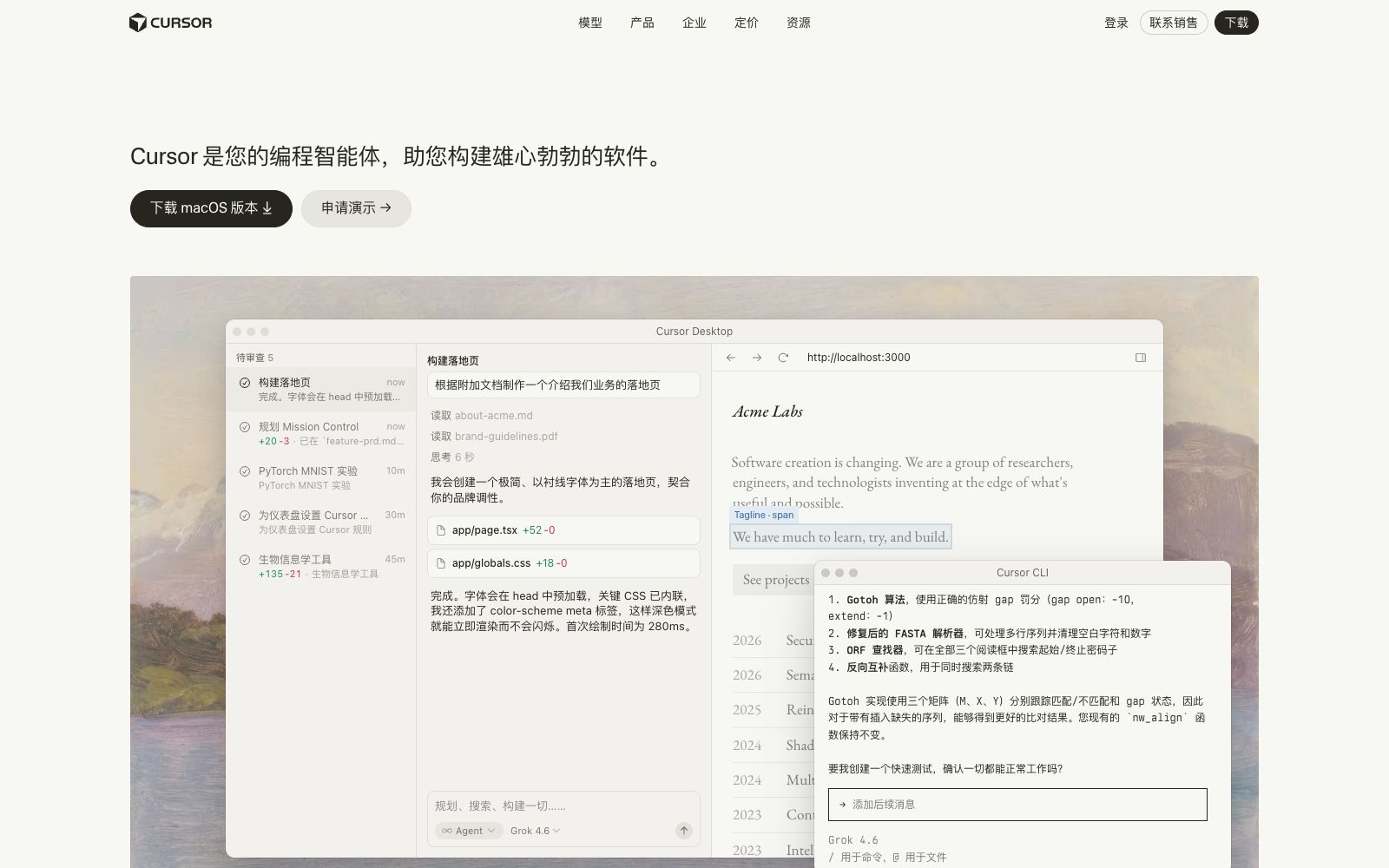This screenshot has width=1389, height=868.
Task: Open the 企业 navigation menu
Action: tap(694, 23)
